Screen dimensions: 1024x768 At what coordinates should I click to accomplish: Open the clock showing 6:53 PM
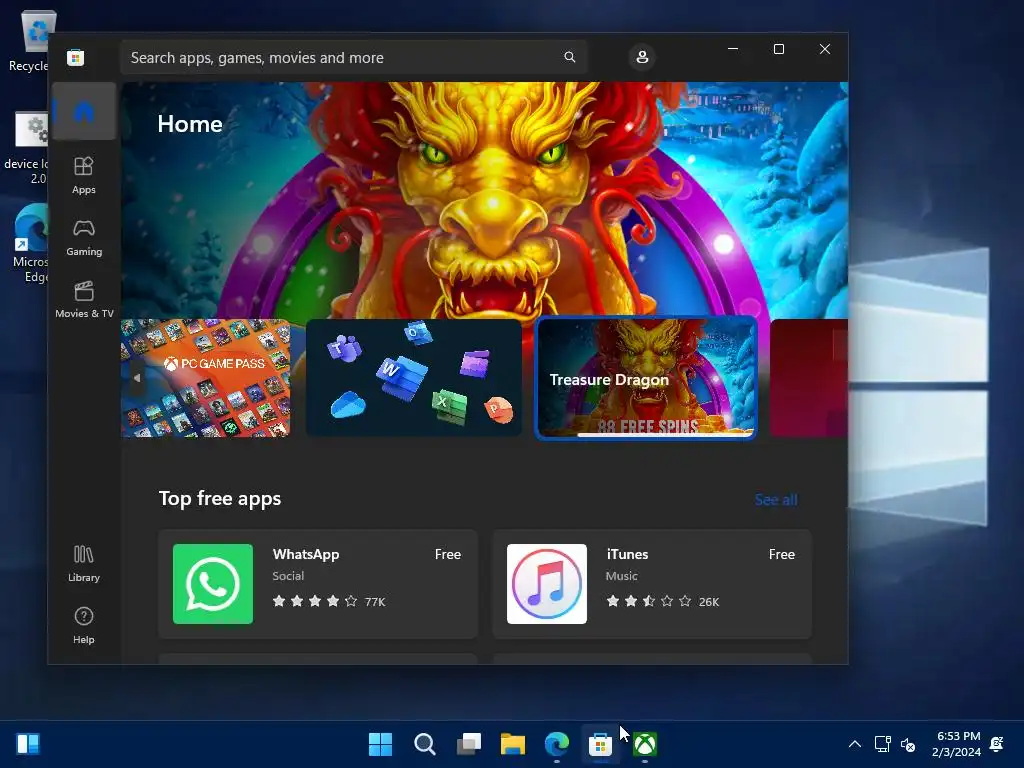click(x=956, y=744)
